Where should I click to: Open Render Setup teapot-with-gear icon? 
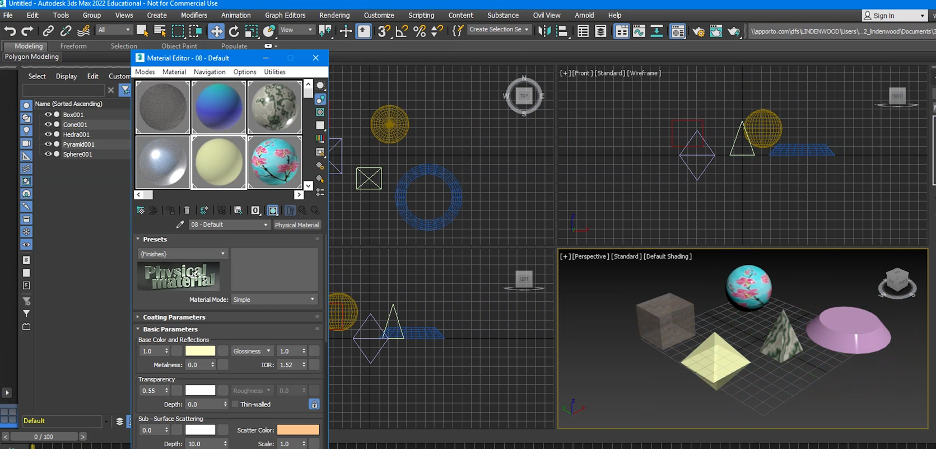click(698, 32)
